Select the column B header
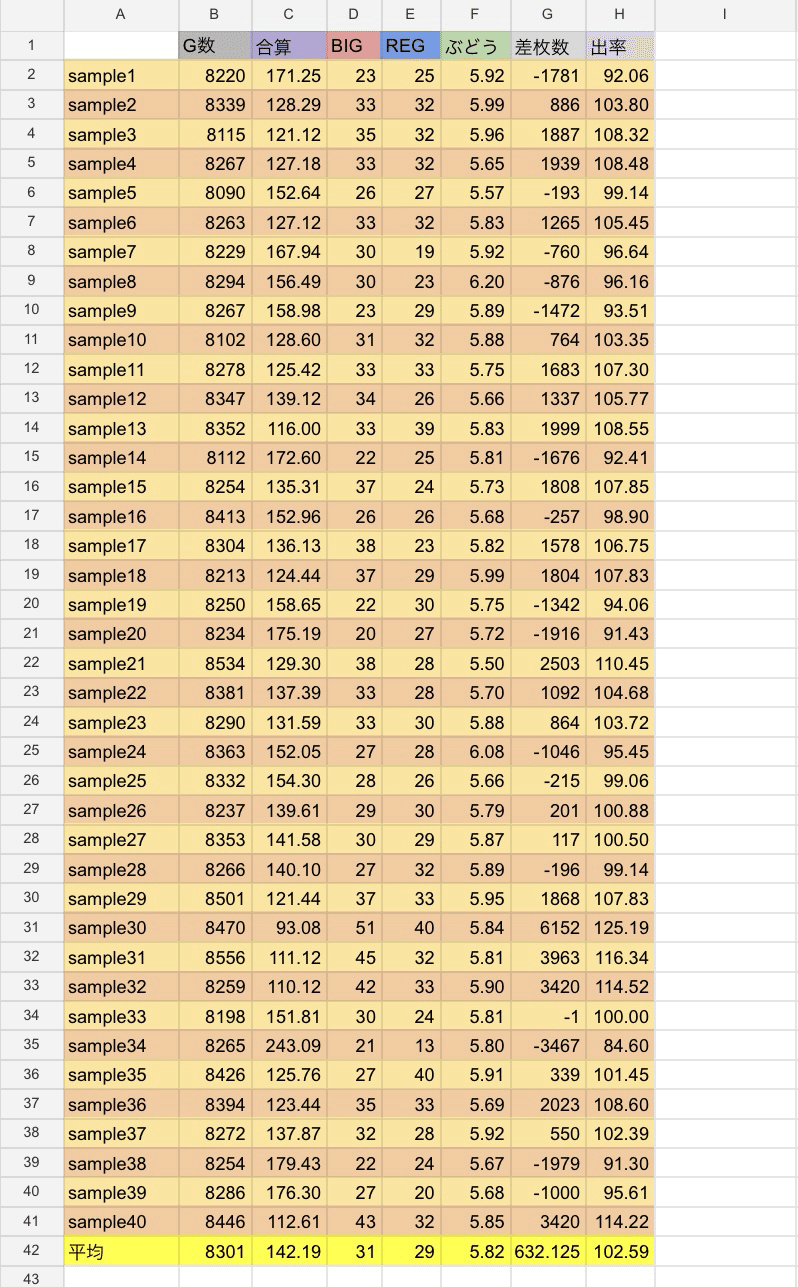 click(x=215, y=14)
